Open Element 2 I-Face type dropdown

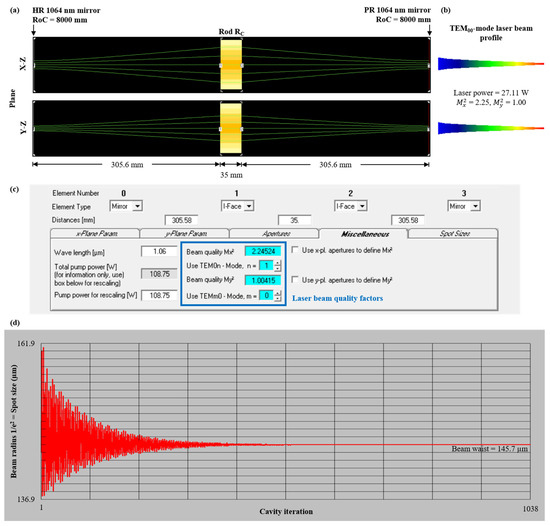pos(362,206)
